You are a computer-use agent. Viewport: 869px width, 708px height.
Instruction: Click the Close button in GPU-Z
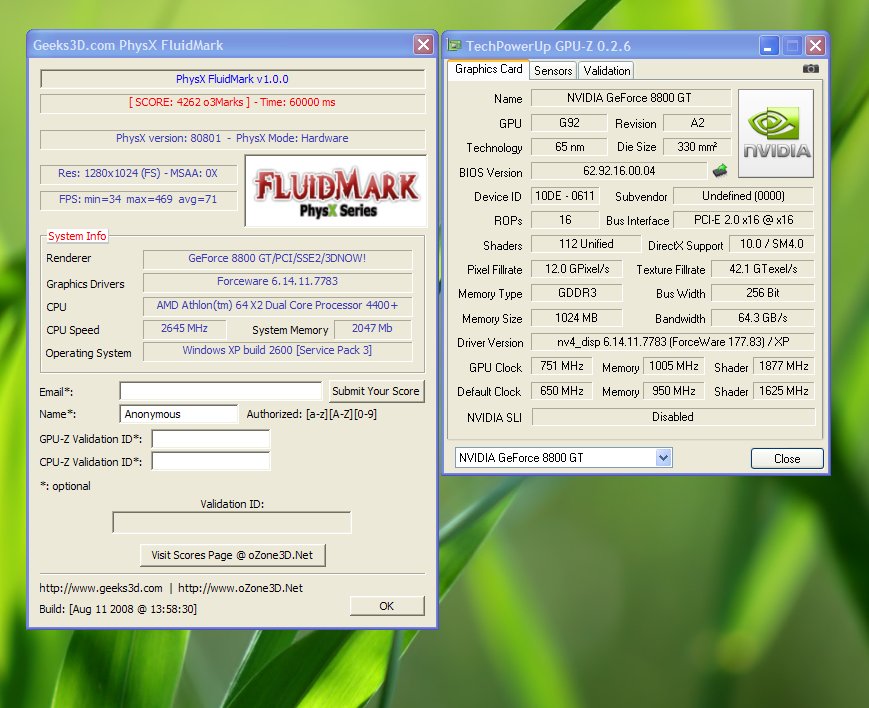coord(787,459)
